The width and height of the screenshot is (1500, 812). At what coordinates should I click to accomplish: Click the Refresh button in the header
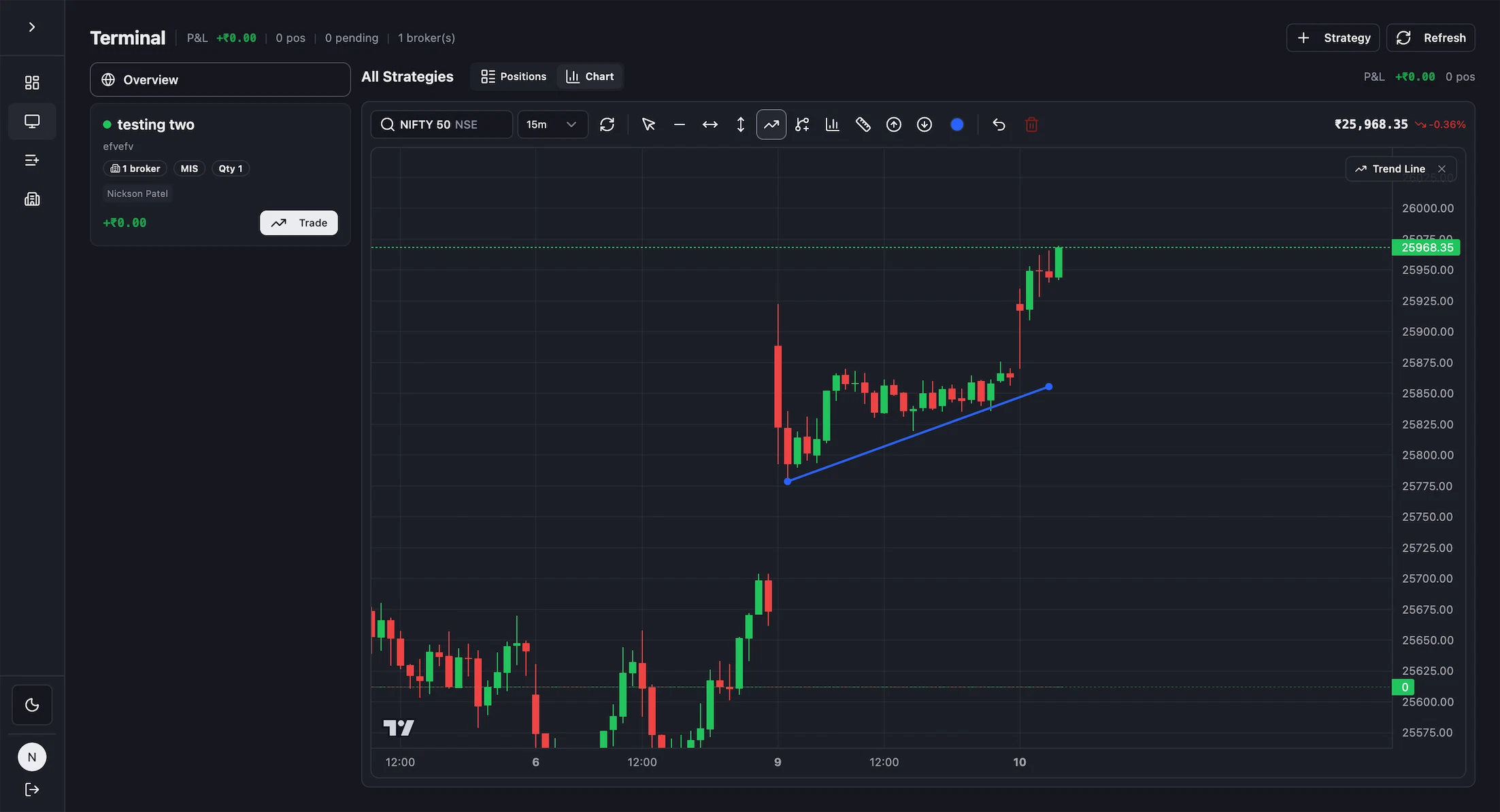1431,38
